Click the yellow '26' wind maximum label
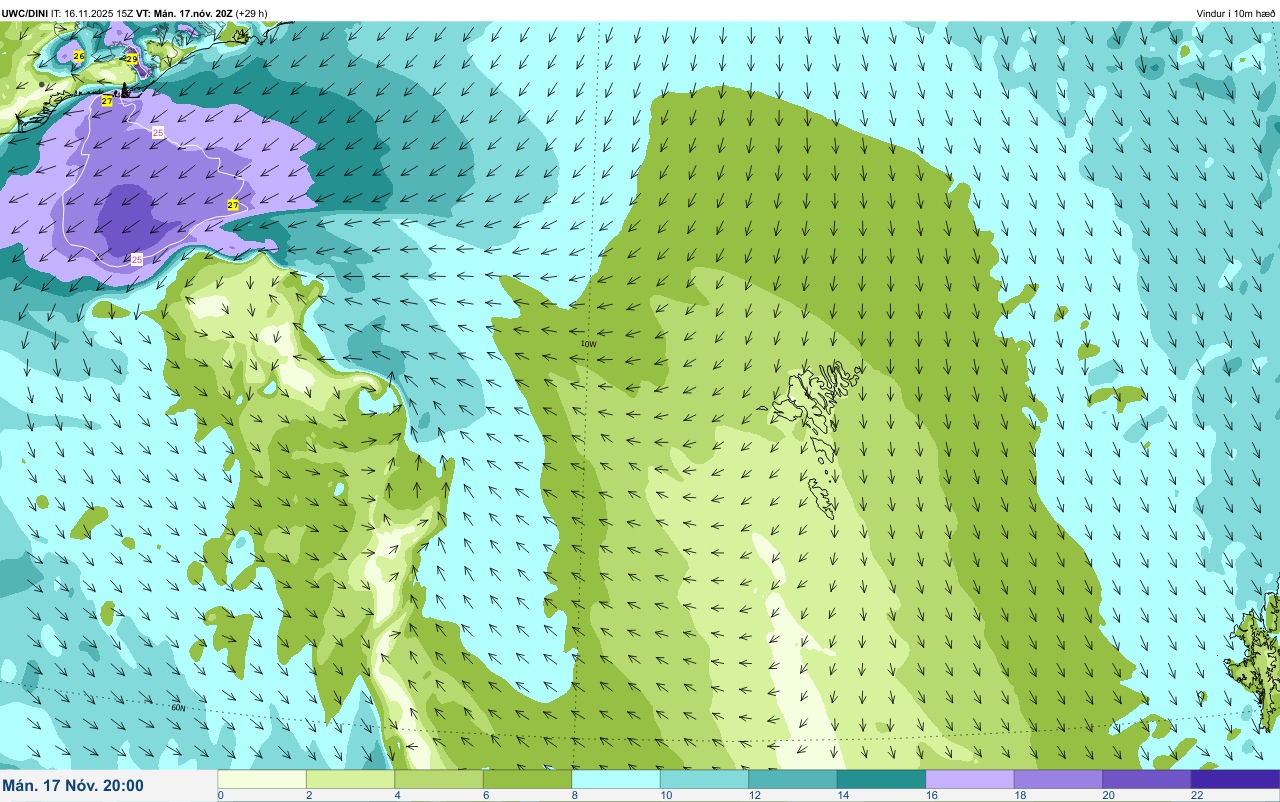This screenshot has width=1280, height=802. click(79, 56)
